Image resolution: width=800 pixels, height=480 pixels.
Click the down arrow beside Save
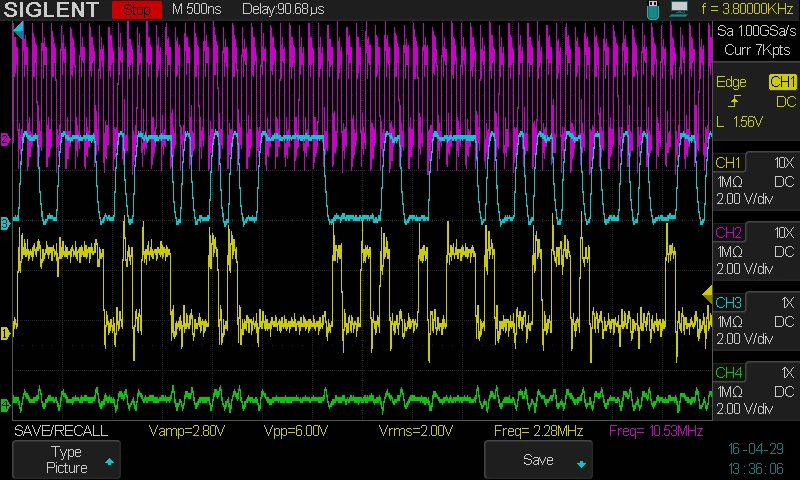(581, 464)
